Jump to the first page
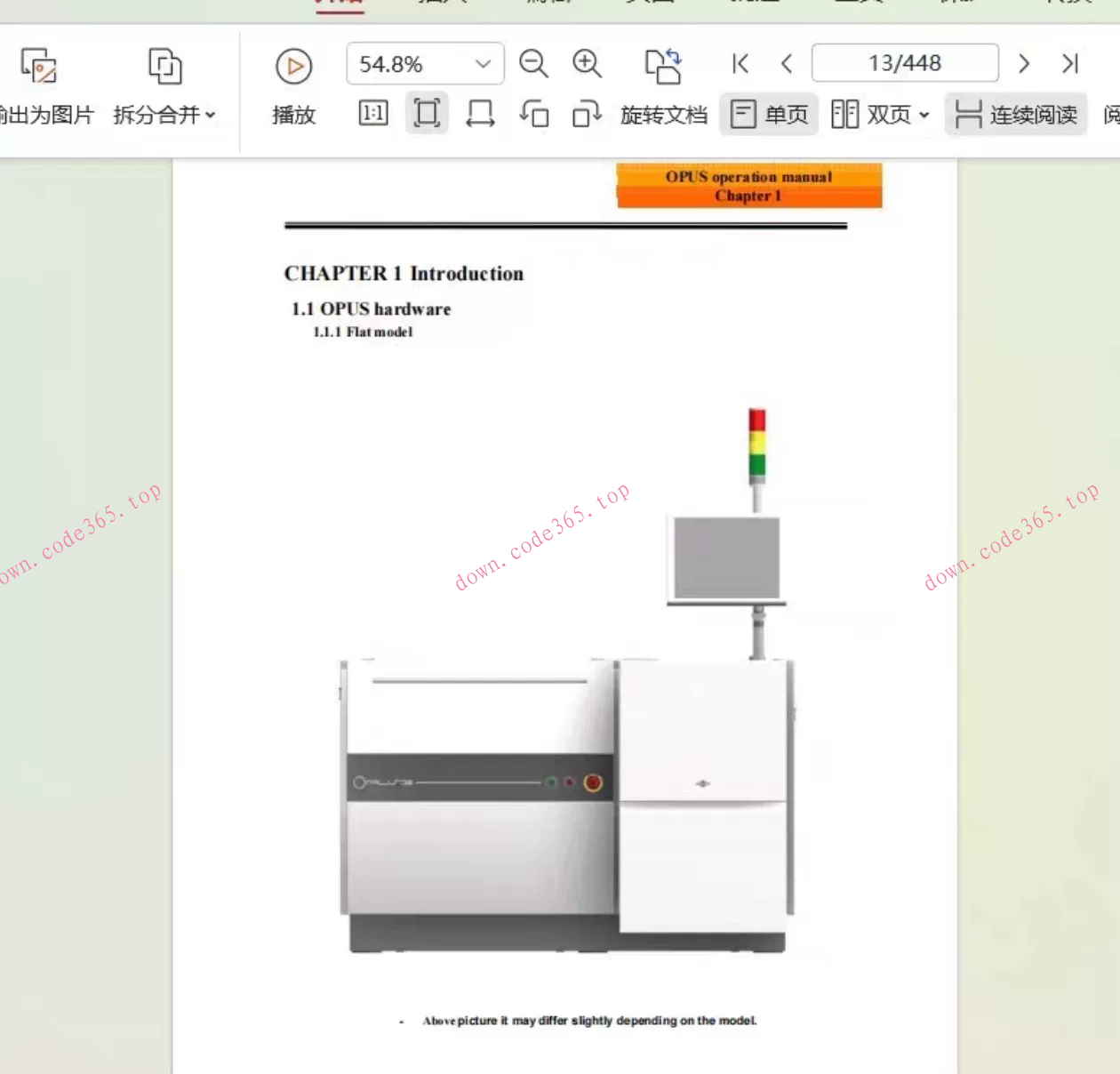This screenshot has height=1074, width=1120. tap(740, 63)
